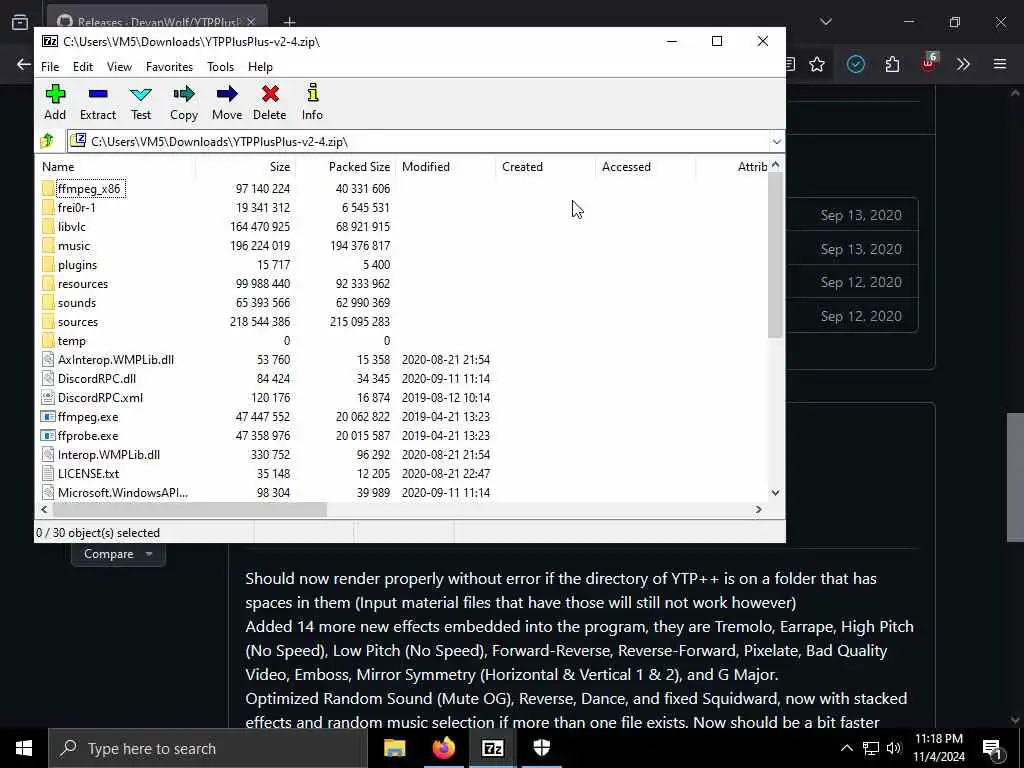Select DiscordRPC.dll file

point(97,379)
